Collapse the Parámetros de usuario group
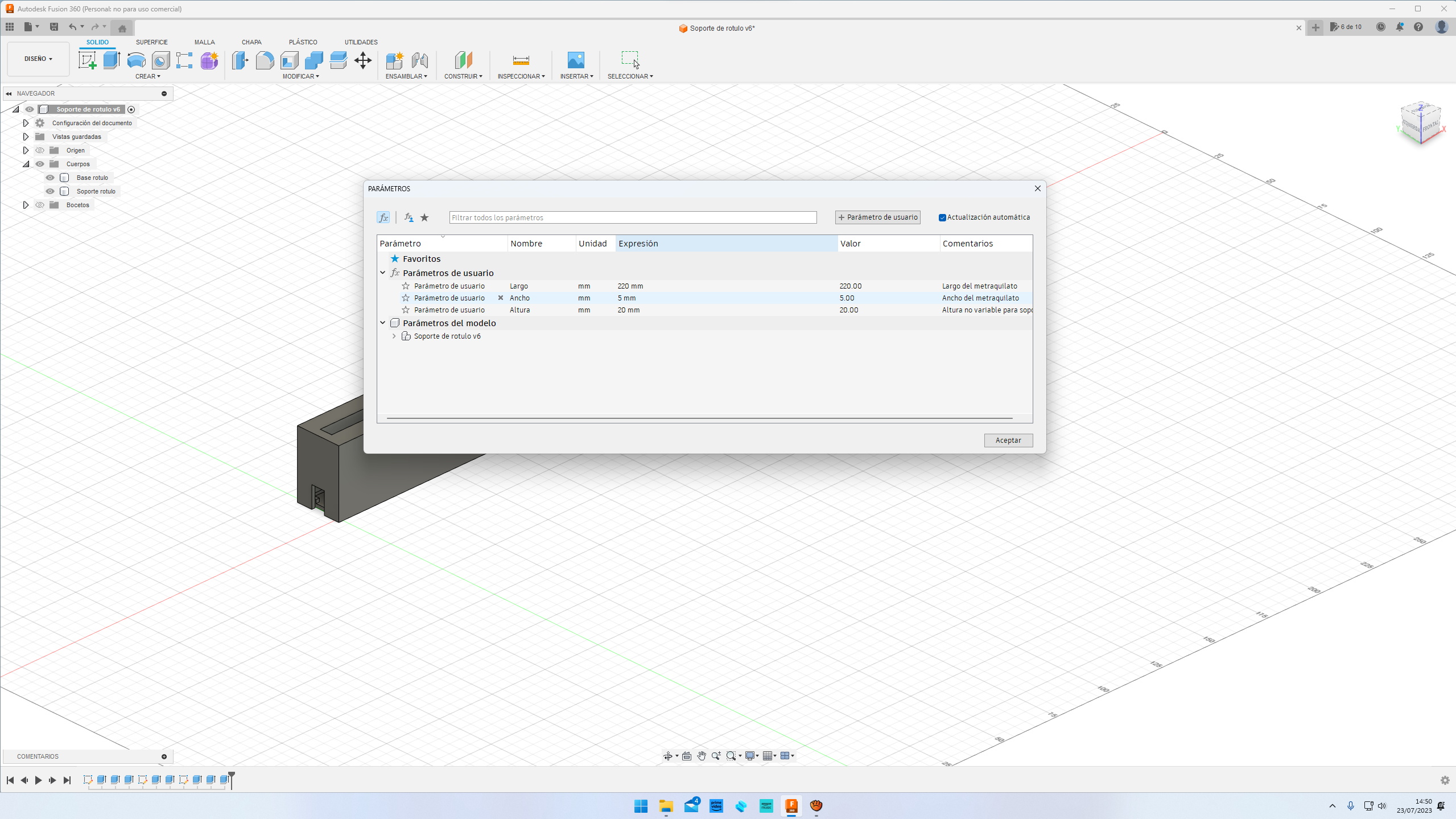The height and width of the screenshot is (819, 1456). click(383, 273)
